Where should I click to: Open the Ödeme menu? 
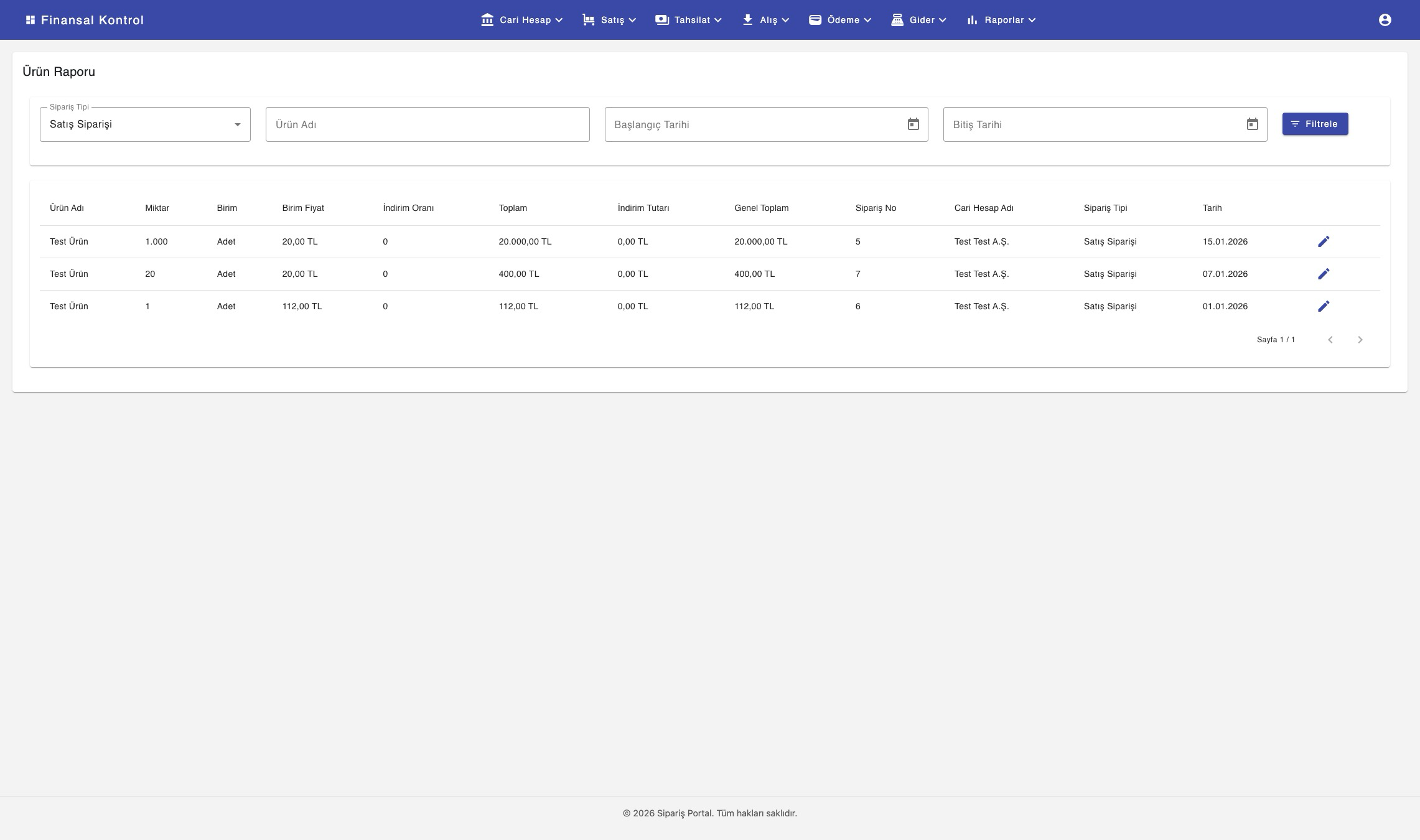pos(840,20)
